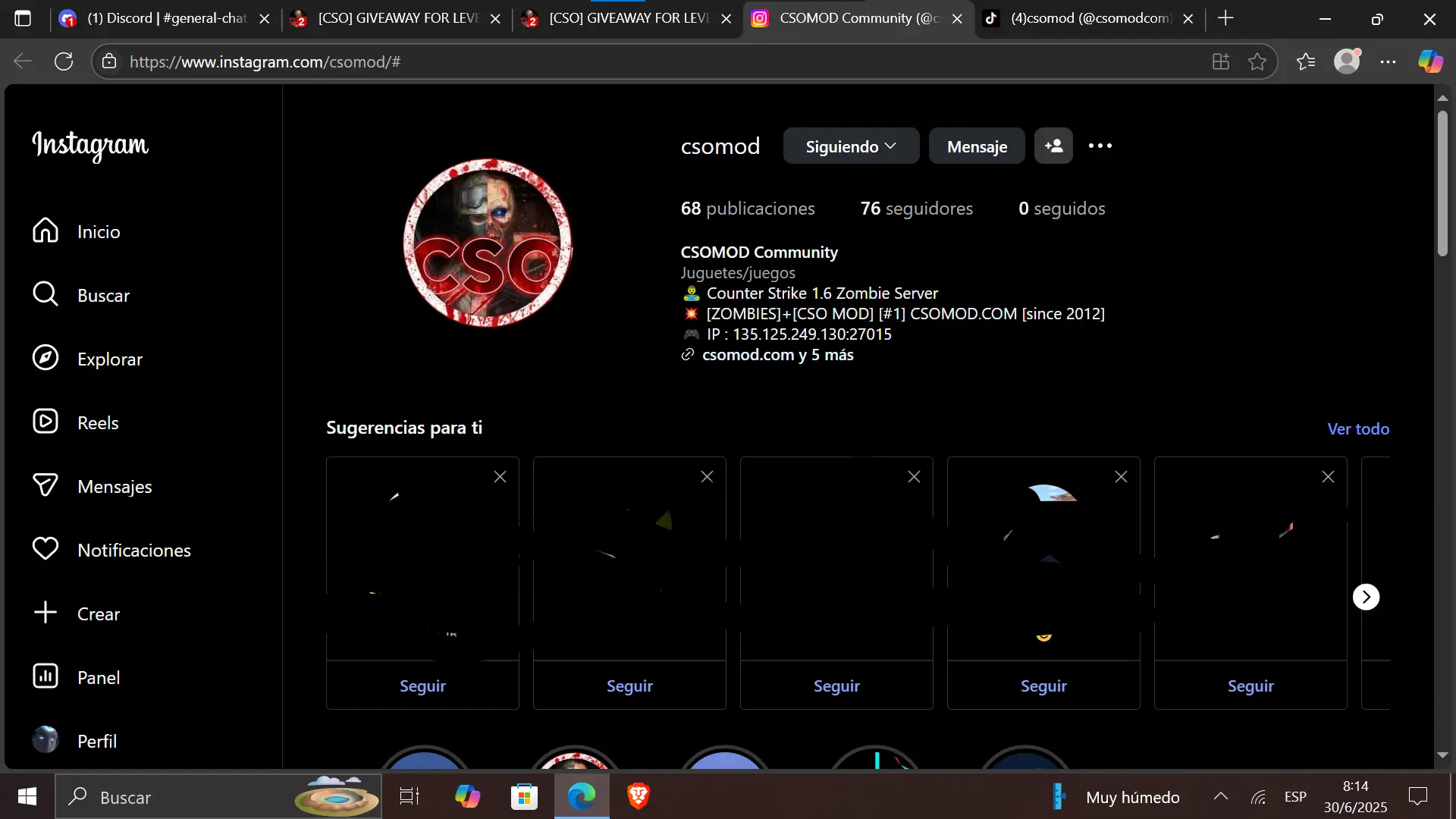
Task: Open the three-dot profile options menu
Action: pos(1100,146)
